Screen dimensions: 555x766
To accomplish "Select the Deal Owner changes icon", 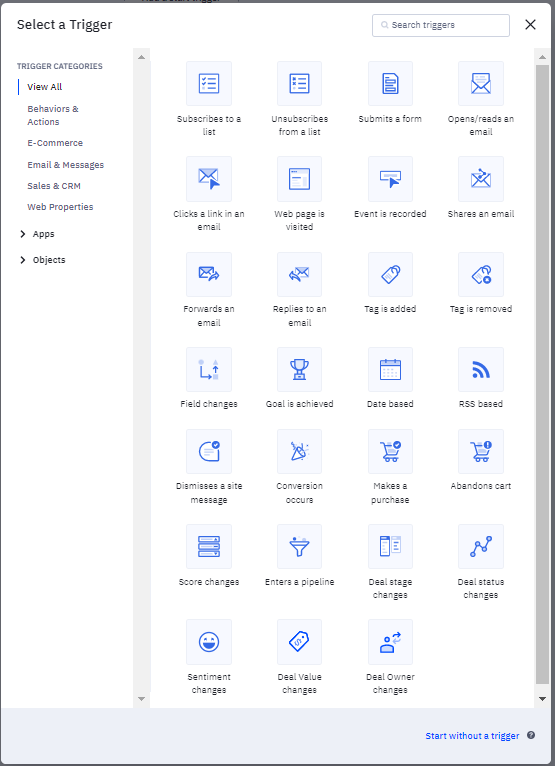I will 390,642.
